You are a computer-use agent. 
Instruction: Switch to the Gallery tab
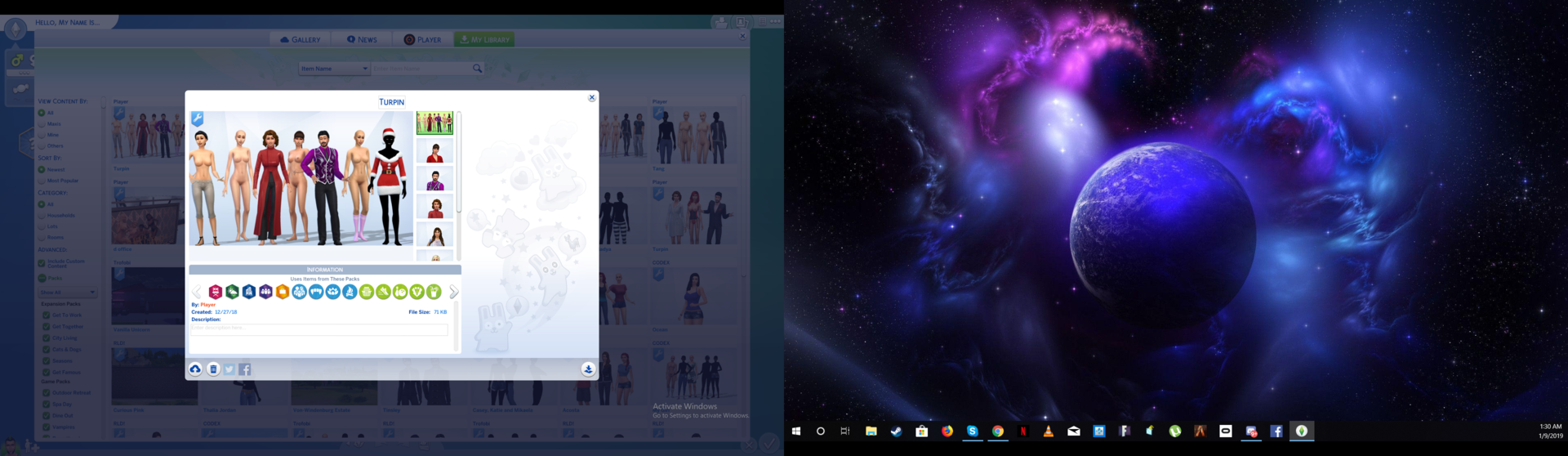(x=300, y=39)
